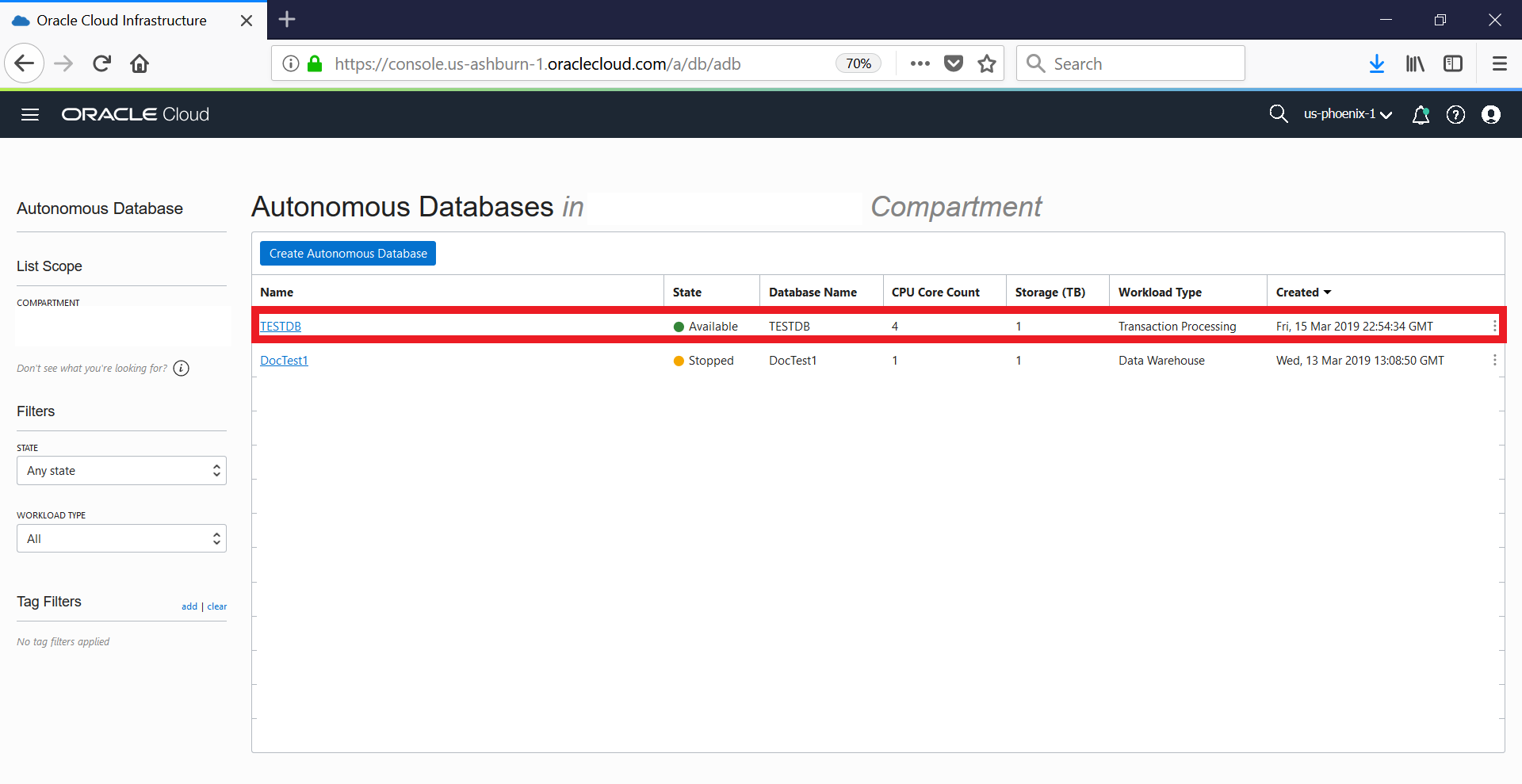Open the browser home page
Screen dimensions: 1522x784
[x=140, y=63]
